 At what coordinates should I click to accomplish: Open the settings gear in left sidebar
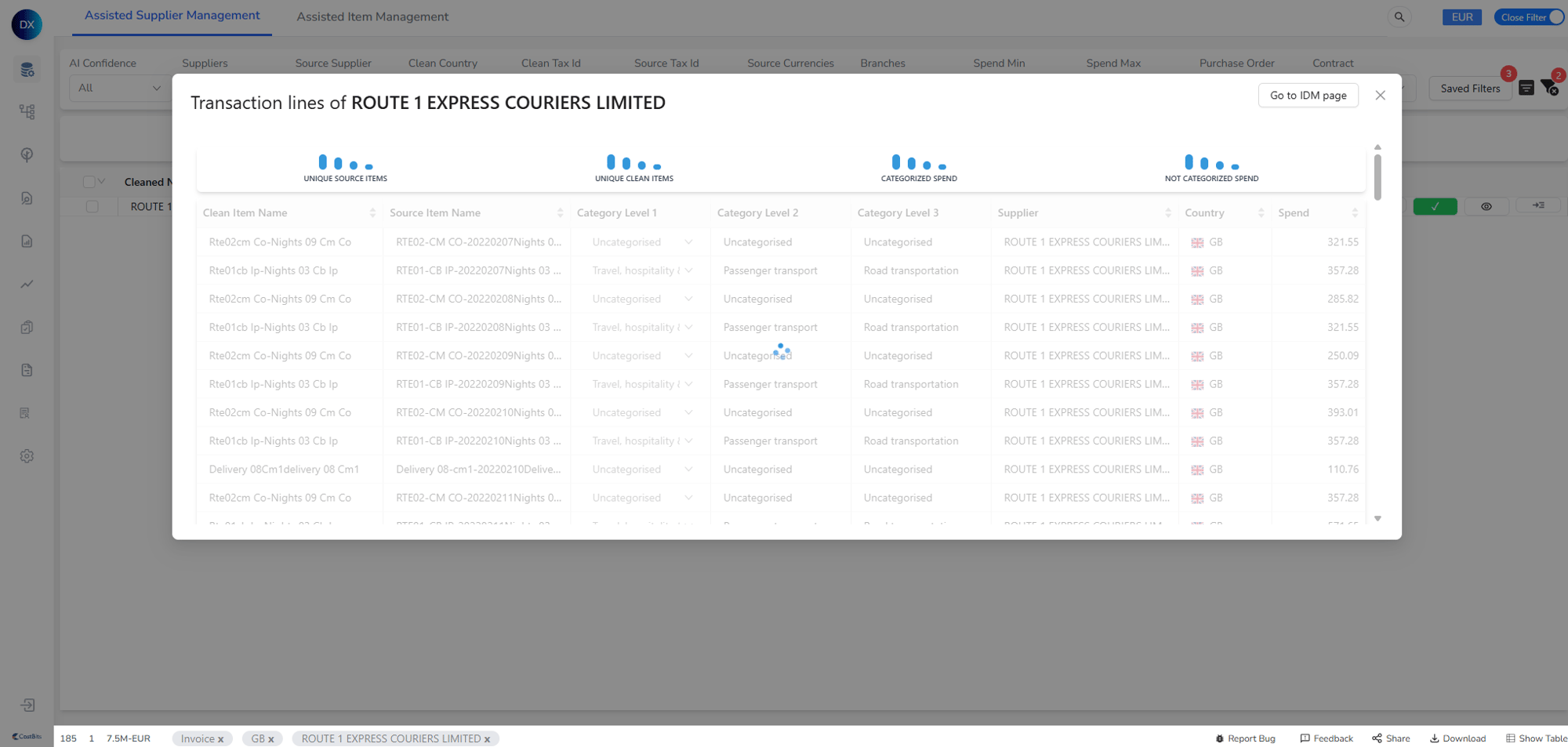point(27,456)
